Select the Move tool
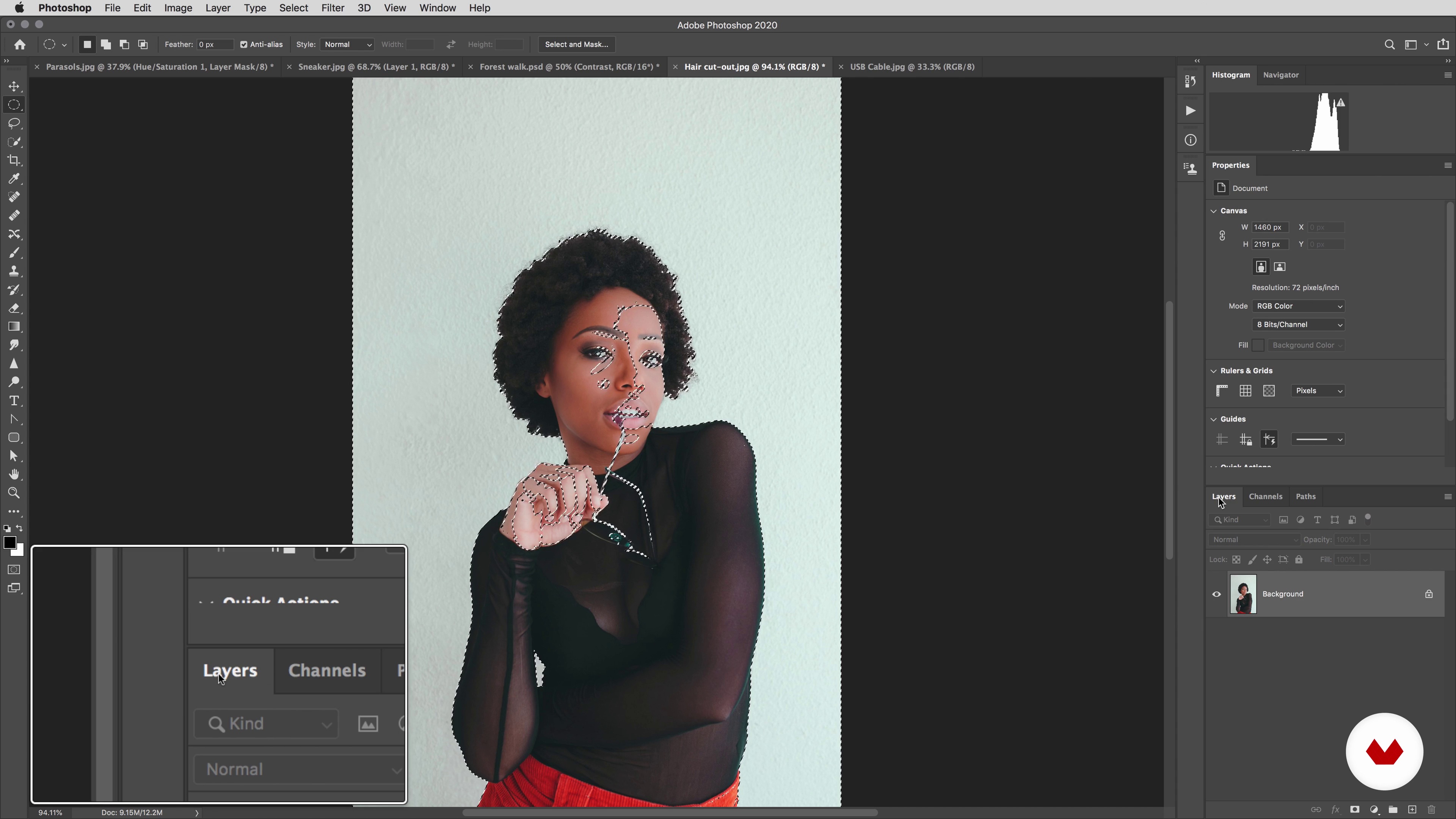Image resolution: width=1456 pixels, height=819 pixels. click(14, 86)
